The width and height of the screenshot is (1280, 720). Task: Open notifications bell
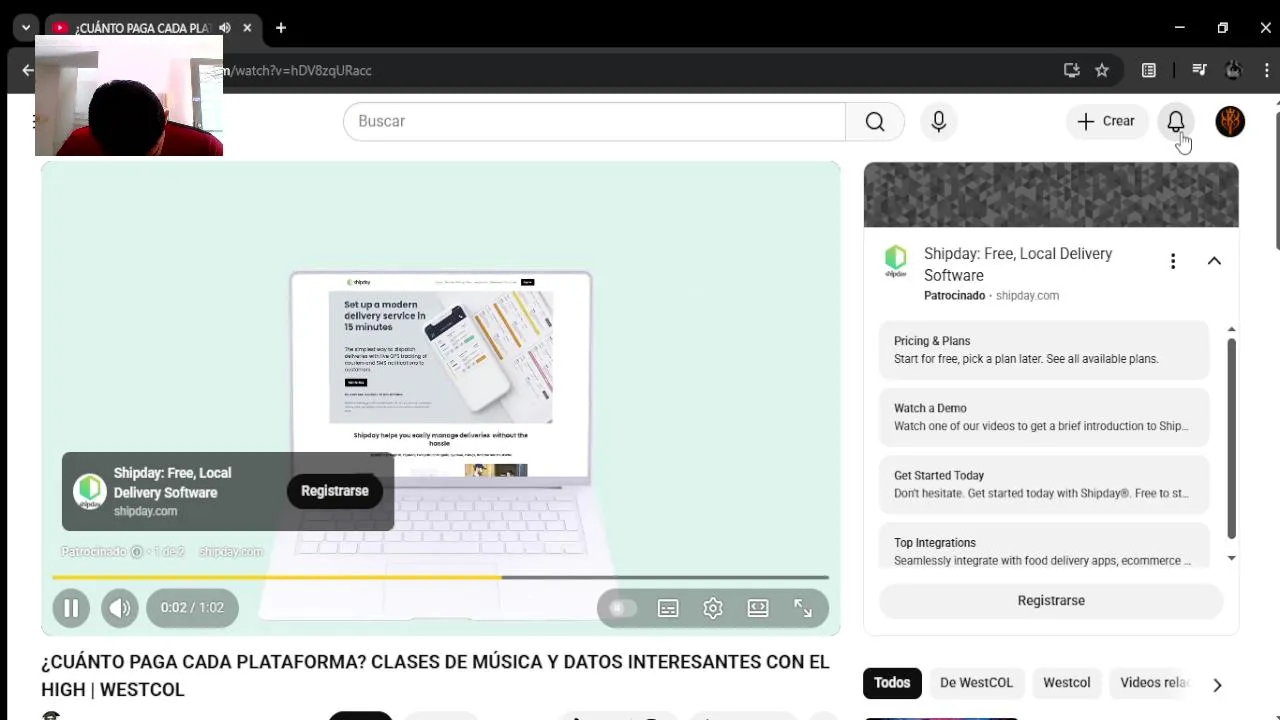pos(1176,121)
